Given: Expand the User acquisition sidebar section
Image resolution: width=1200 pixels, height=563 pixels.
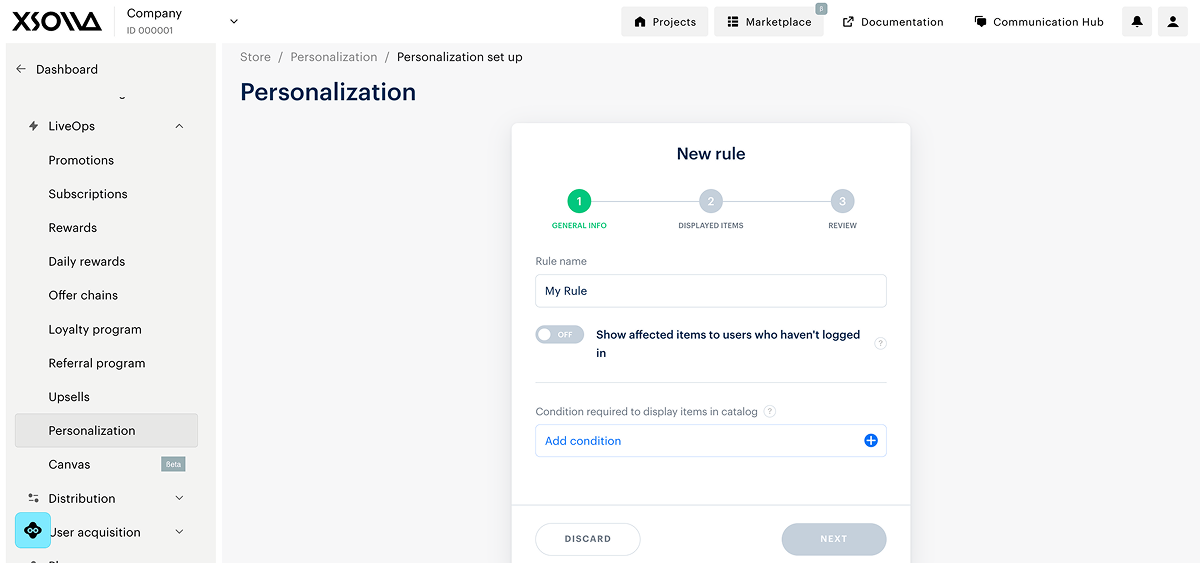Looking at the screenshot, I should 179,532.
